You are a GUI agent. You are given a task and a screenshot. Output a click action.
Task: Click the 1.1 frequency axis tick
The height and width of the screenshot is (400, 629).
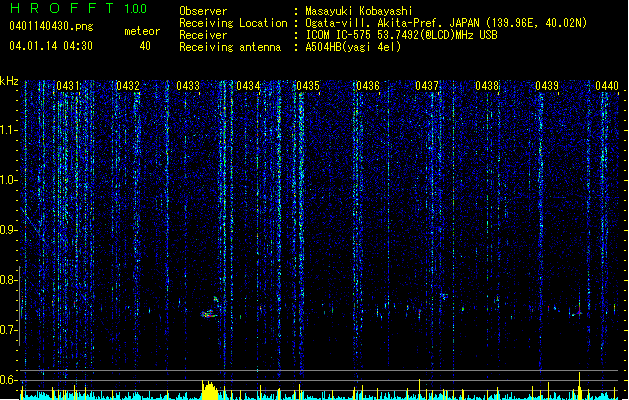[x=9, y=130]
